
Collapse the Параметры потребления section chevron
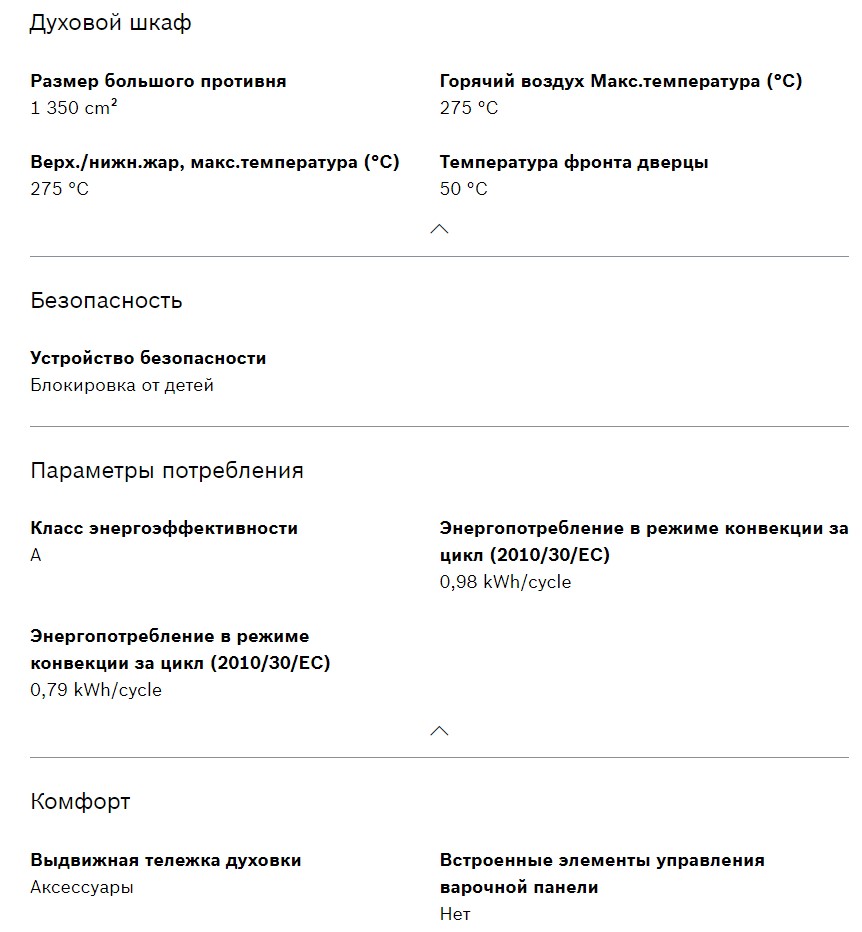point(439,731)
